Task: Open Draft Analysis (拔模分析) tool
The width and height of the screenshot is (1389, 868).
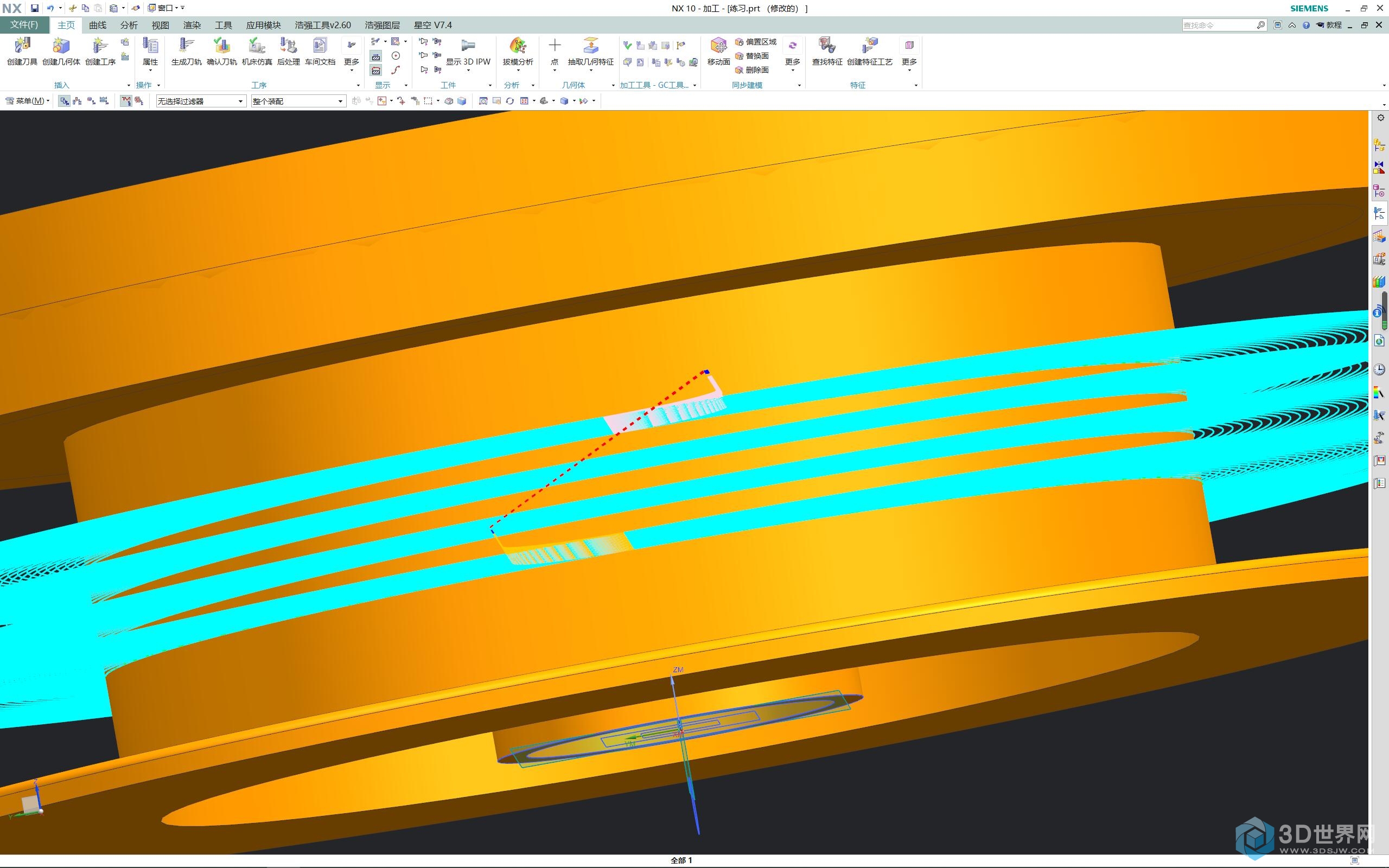Action: [518, 51]
